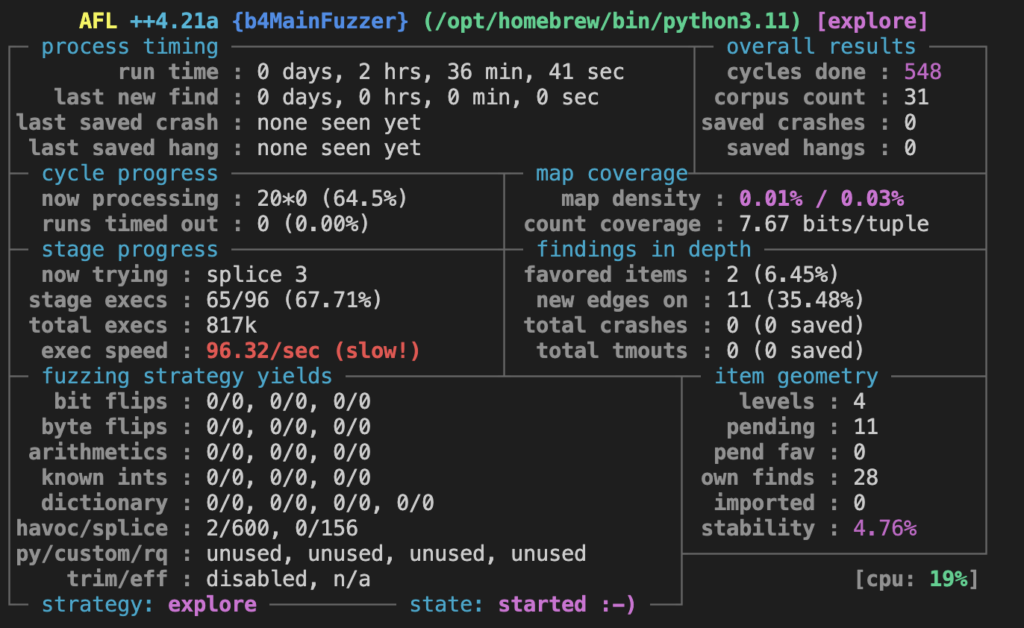Select the "process timing" section heading
Image resolution: width=1024 pixels, height=628 pixels.
click(130, 46)
